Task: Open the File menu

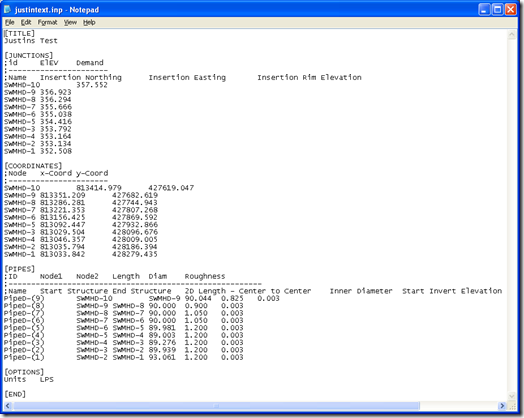Action: 9,22
